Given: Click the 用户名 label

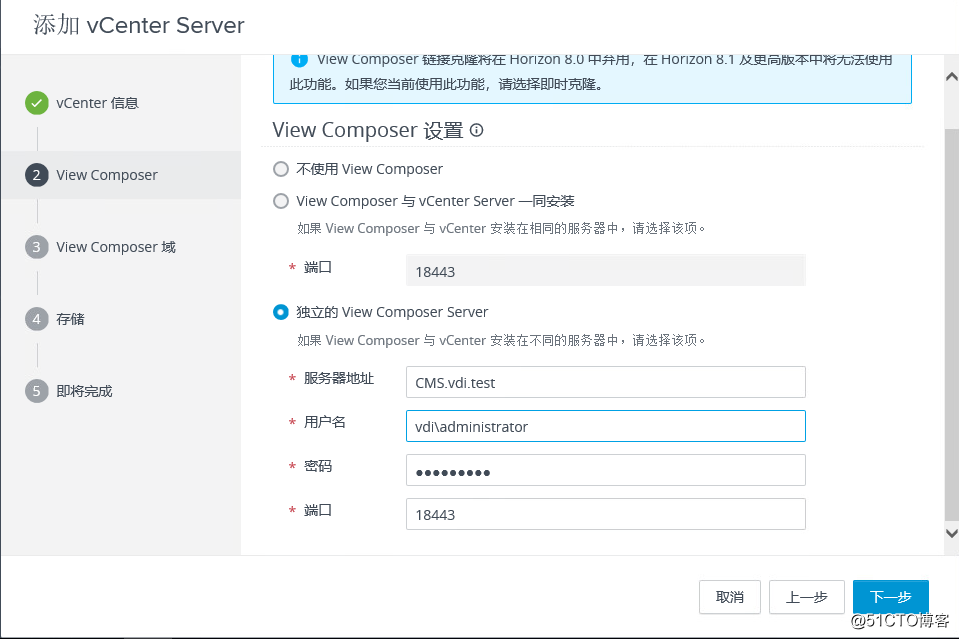Looking at the screenshot, I should tap(325, 423).
